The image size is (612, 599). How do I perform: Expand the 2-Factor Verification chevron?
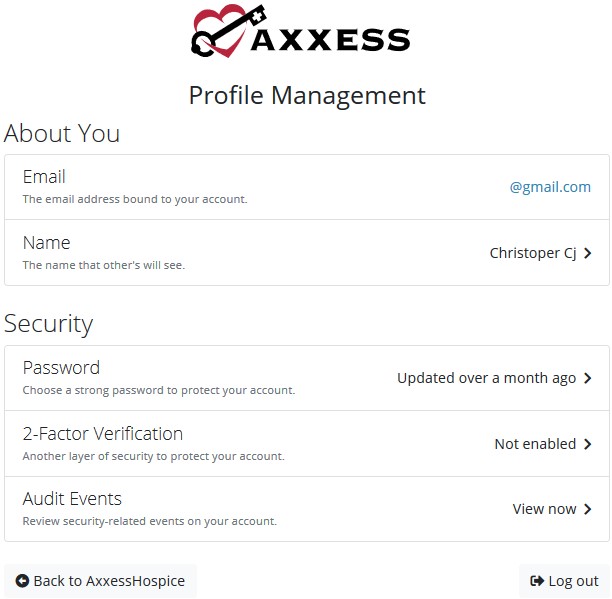[588, 444]
